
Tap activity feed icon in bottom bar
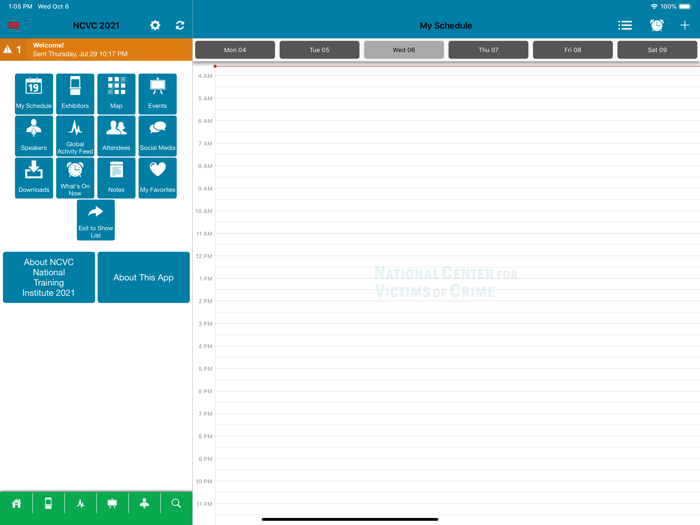tap(80, 504)
